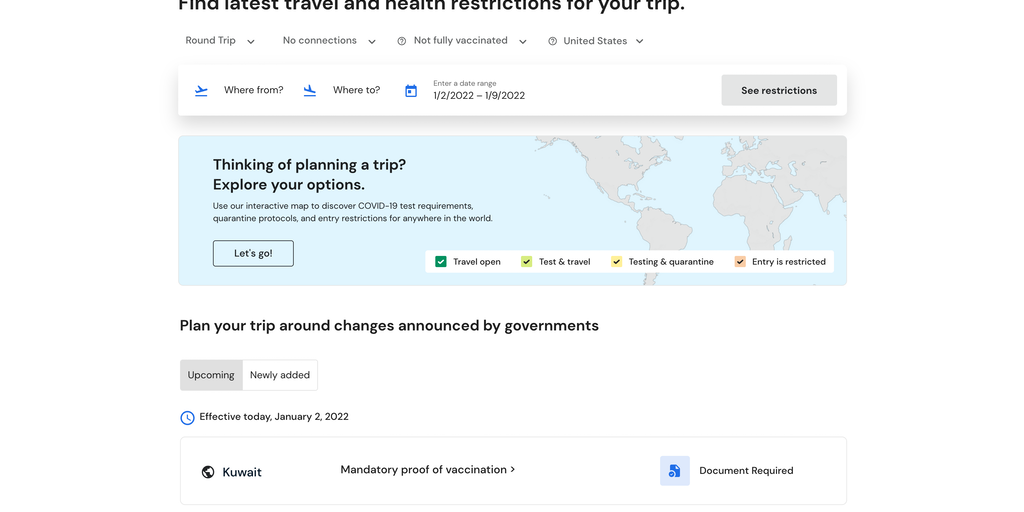The image size is (1024, 512).
Task: Click the globe icon next to Kuwait
Action: point(208,472)
